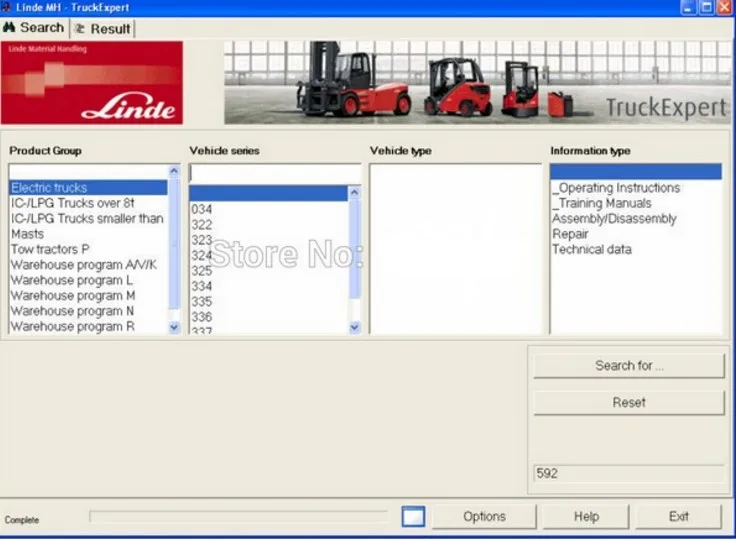Select Repair information type

[636, 234]
